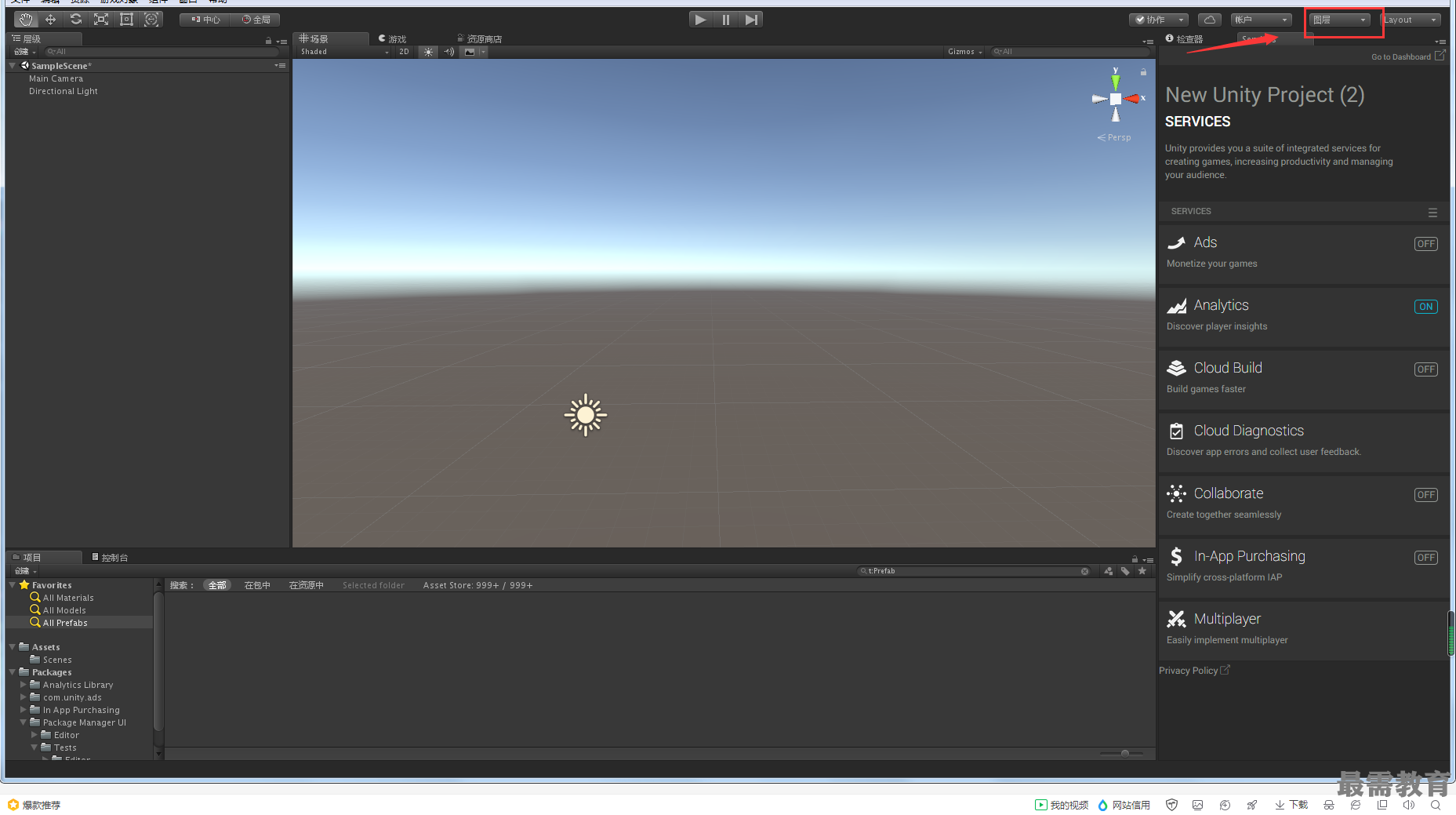Click the scene view search field
The width and height of the screenshot is (1456, 815).
tap(1070, 52)
